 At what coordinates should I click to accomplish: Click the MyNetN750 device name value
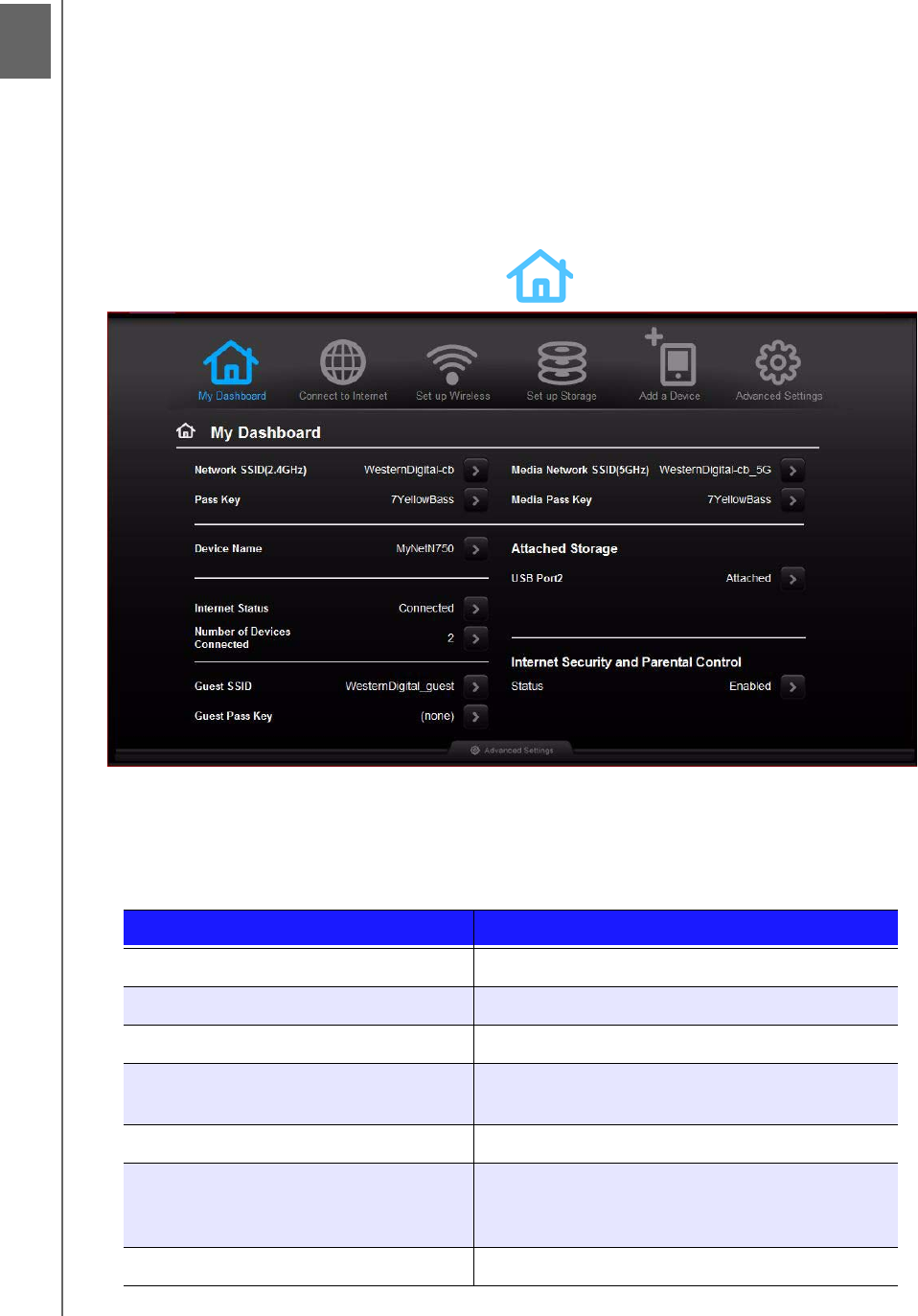[425, 548]
